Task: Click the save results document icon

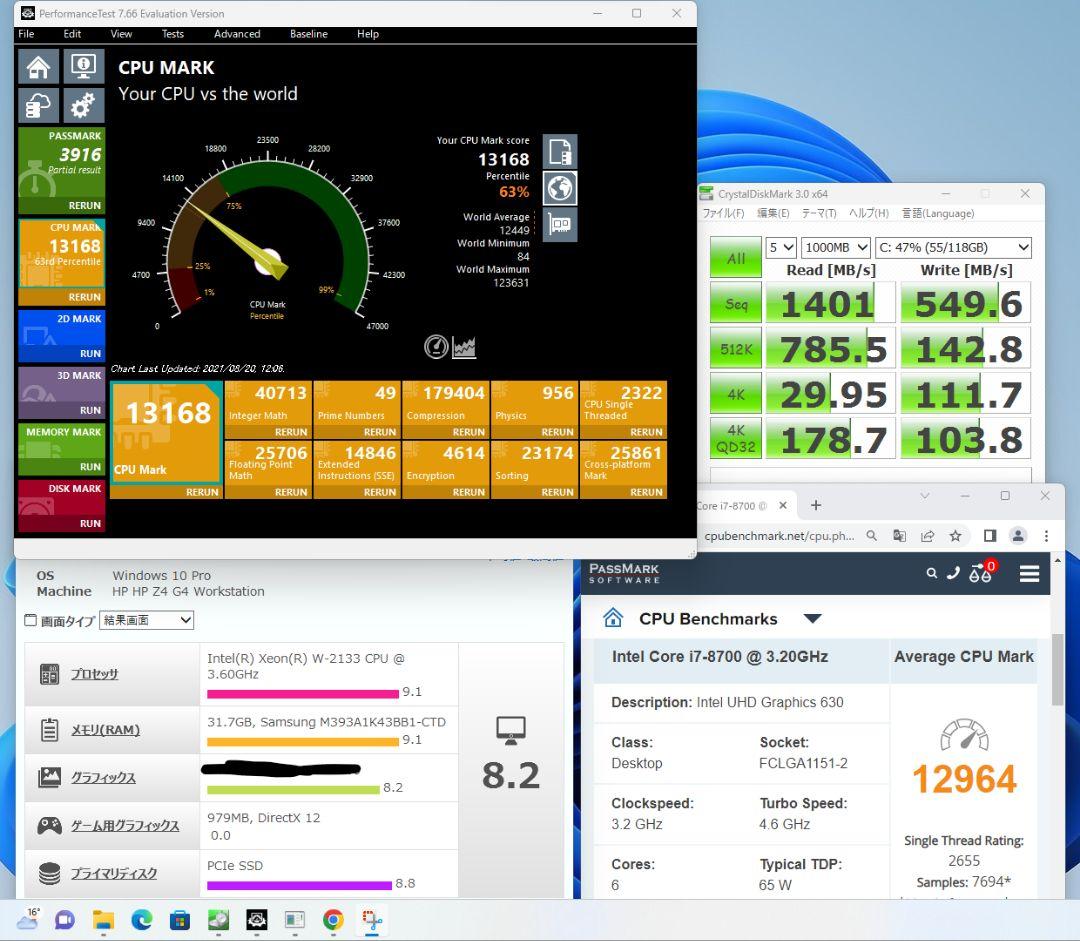Action: pyautogui.click(x=559, y=151)
